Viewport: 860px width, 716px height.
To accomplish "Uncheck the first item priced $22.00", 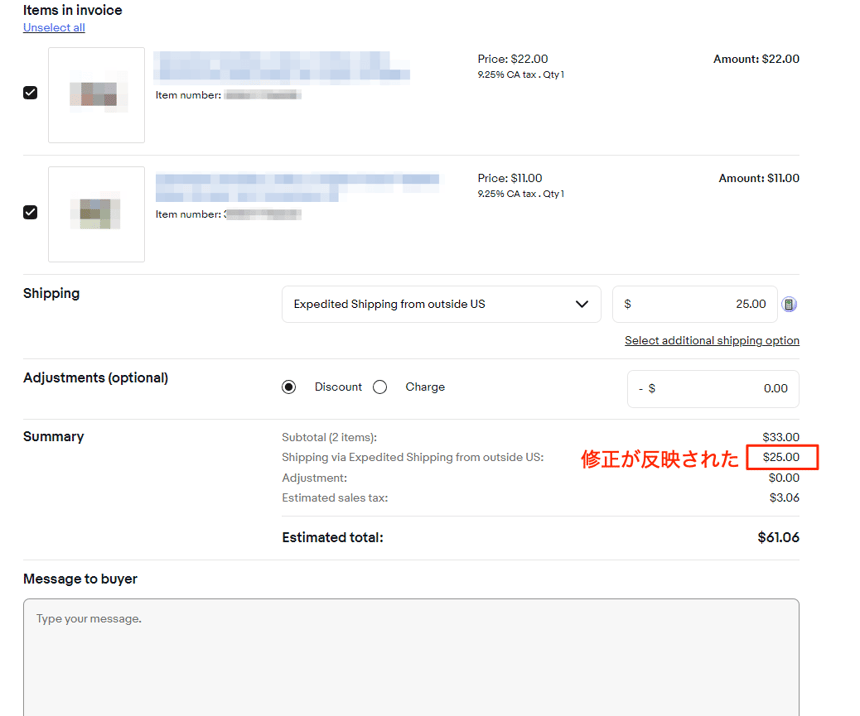I will tap(30, 93).
